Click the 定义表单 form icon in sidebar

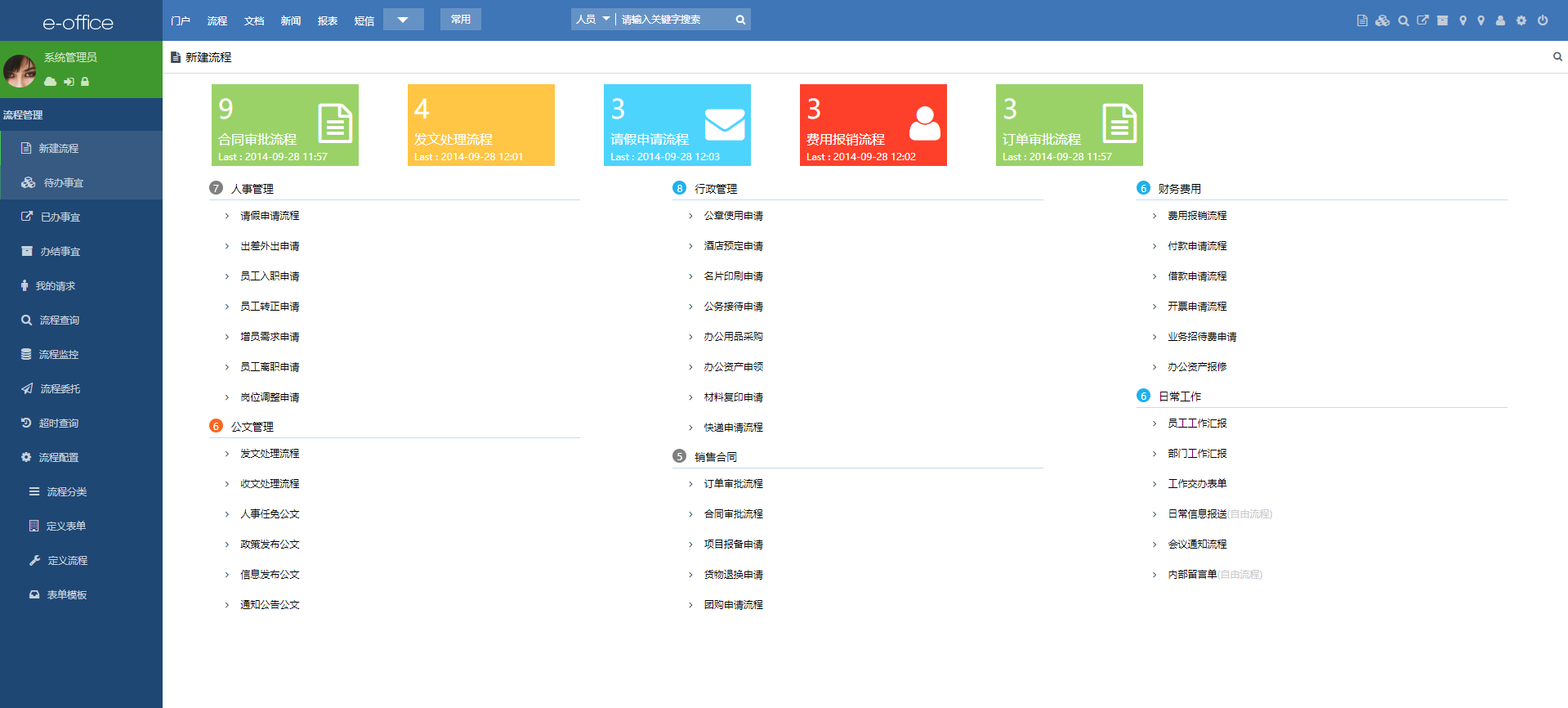pyautogui.click(x=34, y=526)
